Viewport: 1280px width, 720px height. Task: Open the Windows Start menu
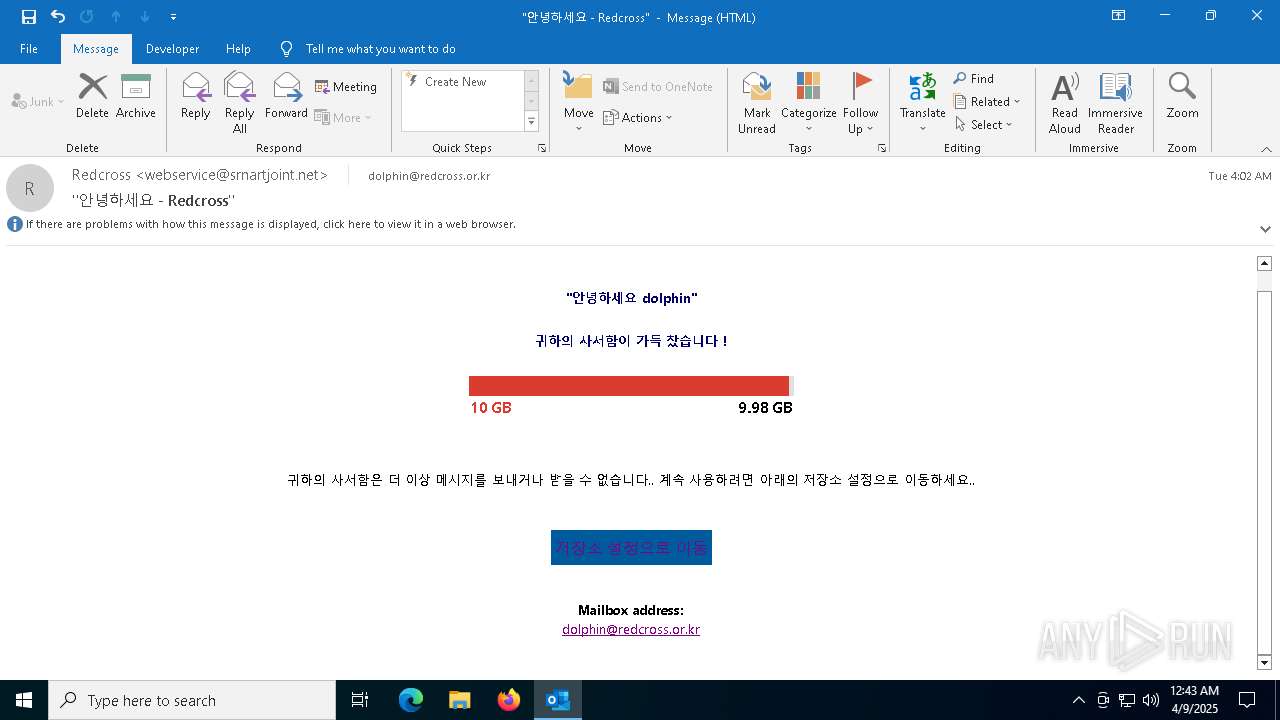[x=24, y=700]
